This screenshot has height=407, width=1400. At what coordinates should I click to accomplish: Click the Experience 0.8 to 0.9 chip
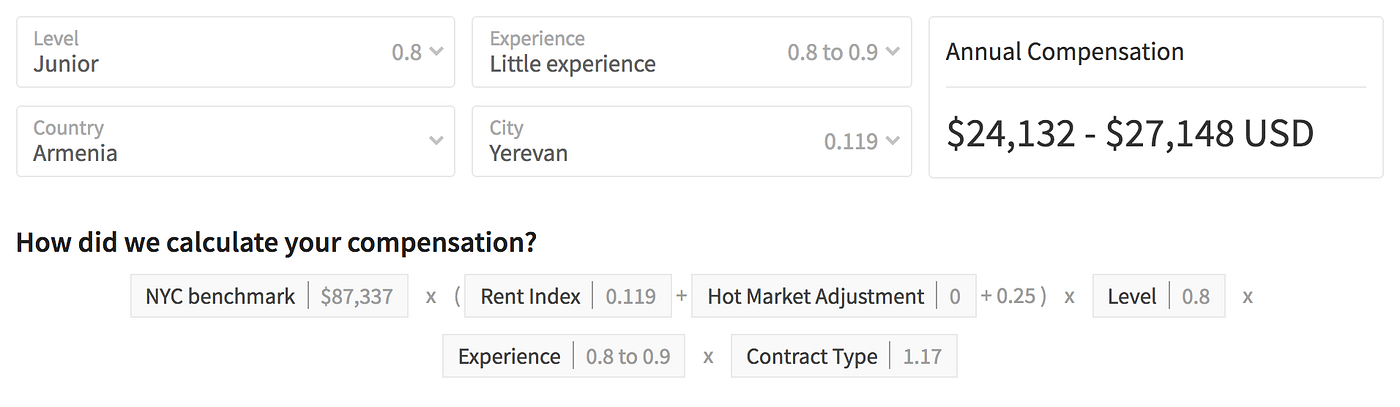563,357
